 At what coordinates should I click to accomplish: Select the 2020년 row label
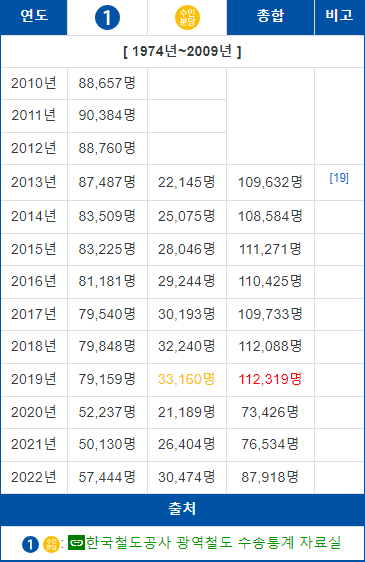click(x=34, y=412)
